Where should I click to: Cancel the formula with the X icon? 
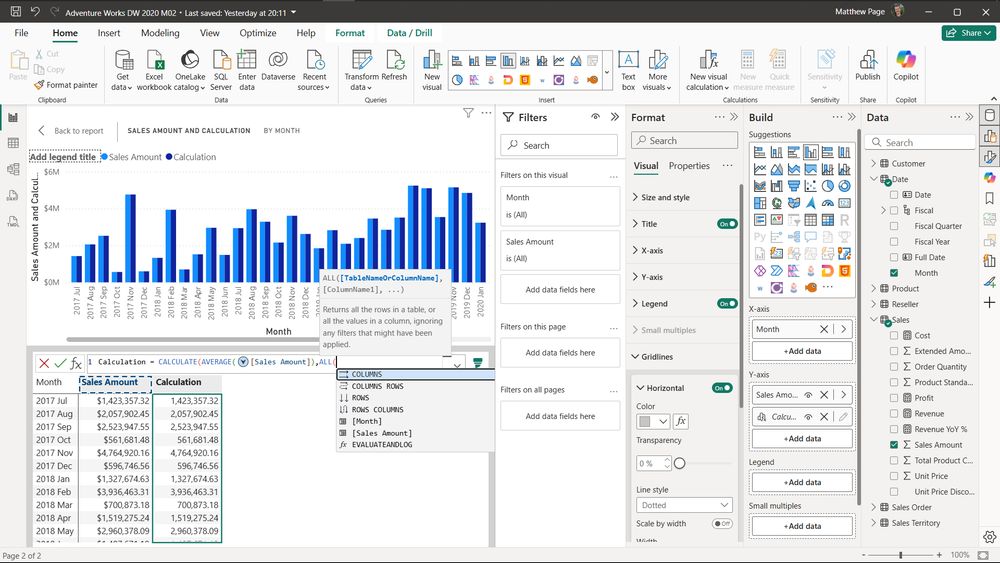[x=44, y=363]
